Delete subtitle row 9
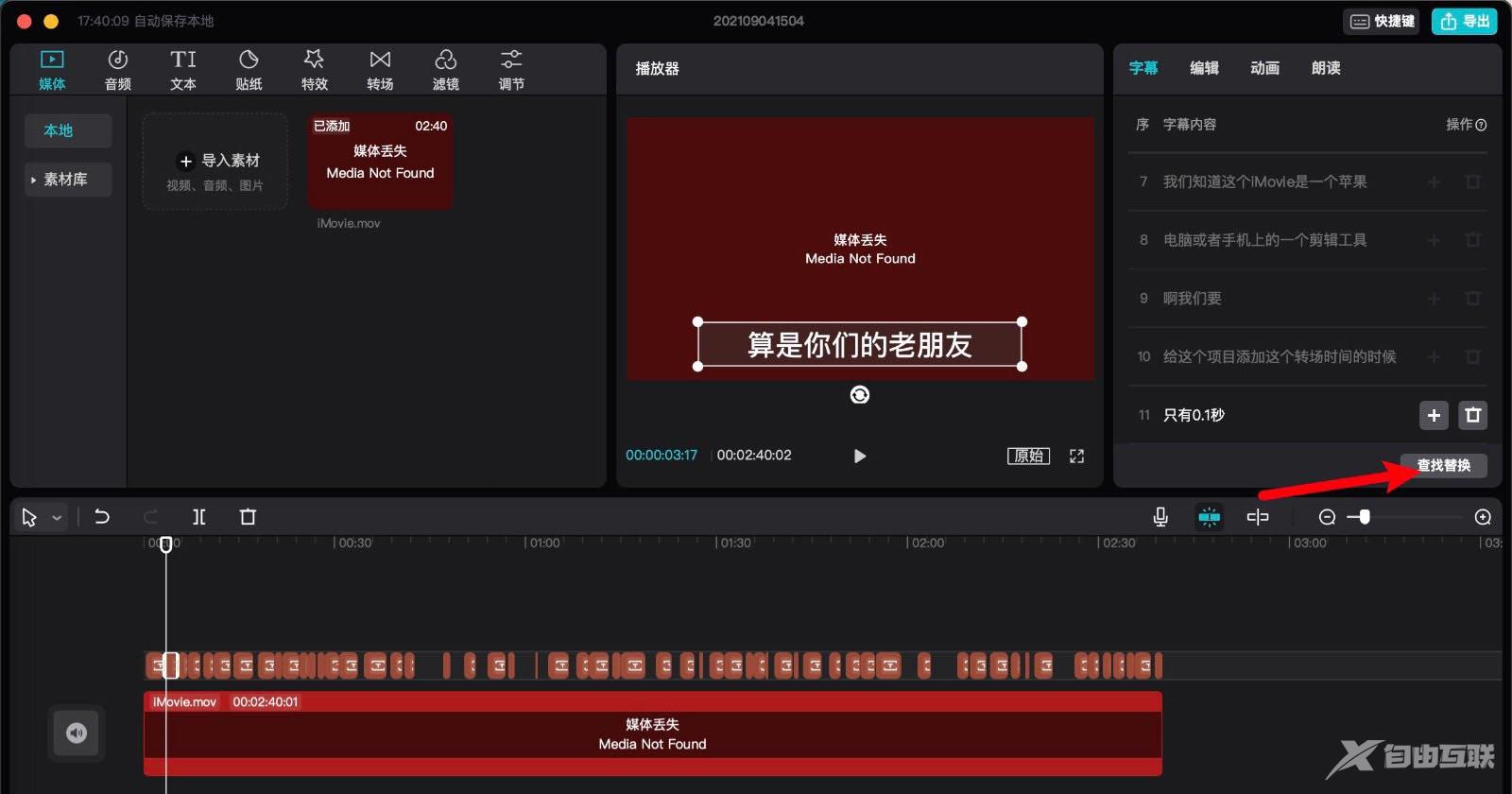 (x=1472, y=299)
